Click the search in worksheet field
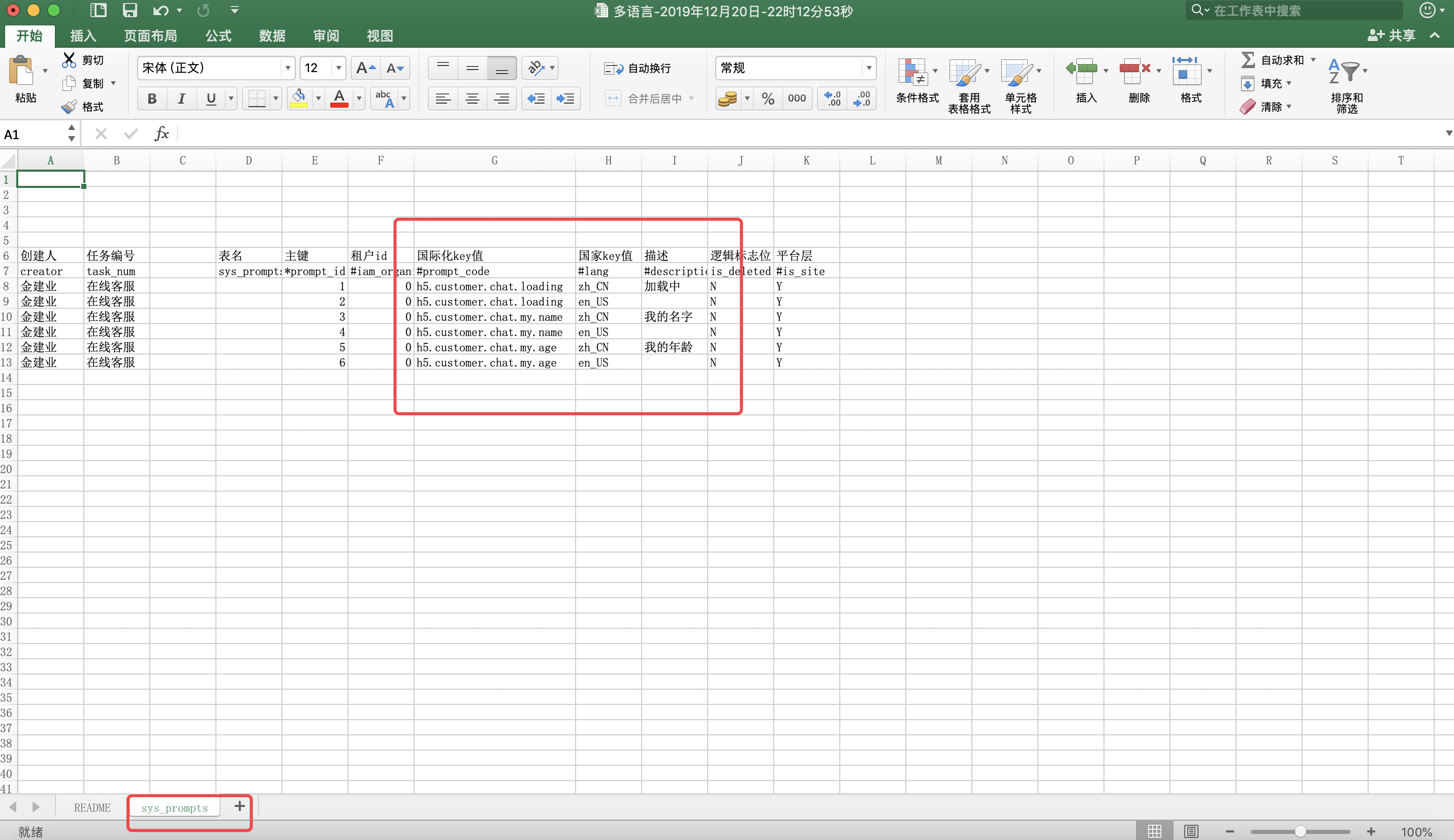The image size is (1454, 840). pos(1293,10)
